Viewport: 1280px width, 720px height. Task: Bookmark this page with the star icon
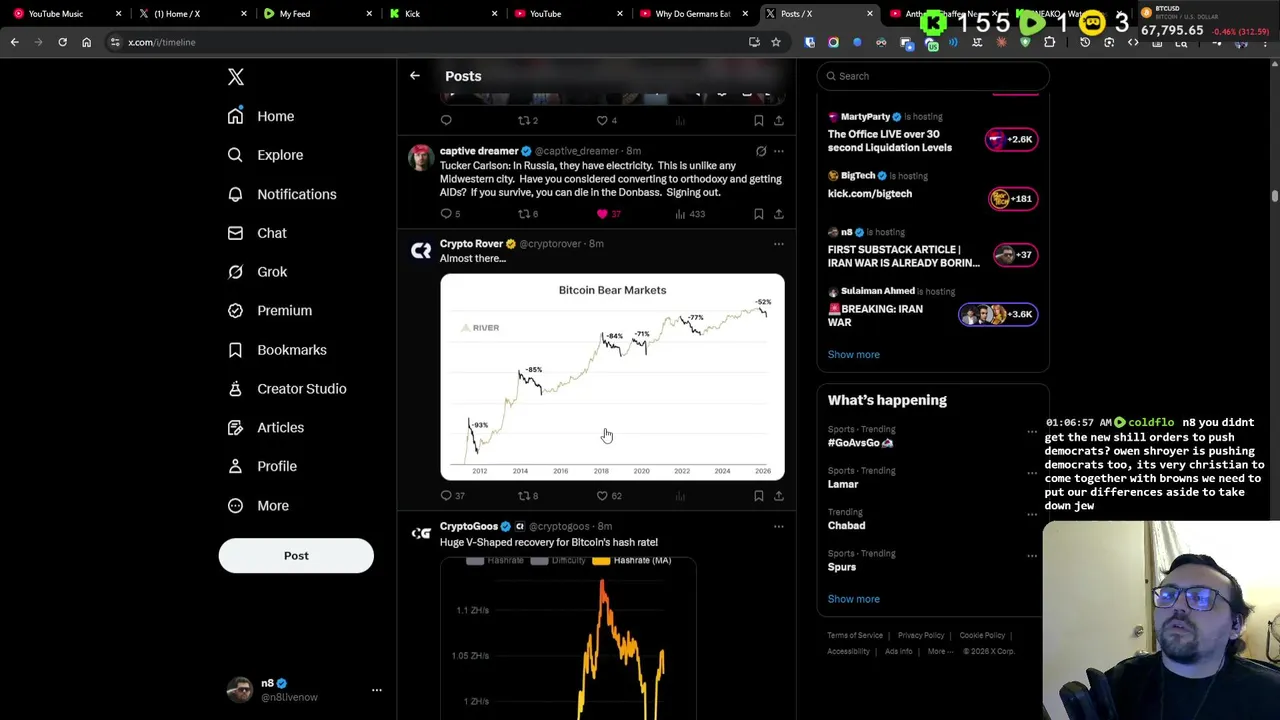775,42
